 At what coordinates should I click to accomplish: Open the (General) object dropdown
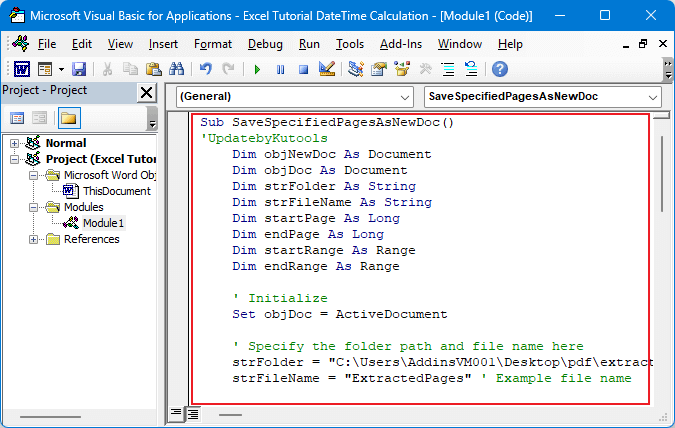403,97
